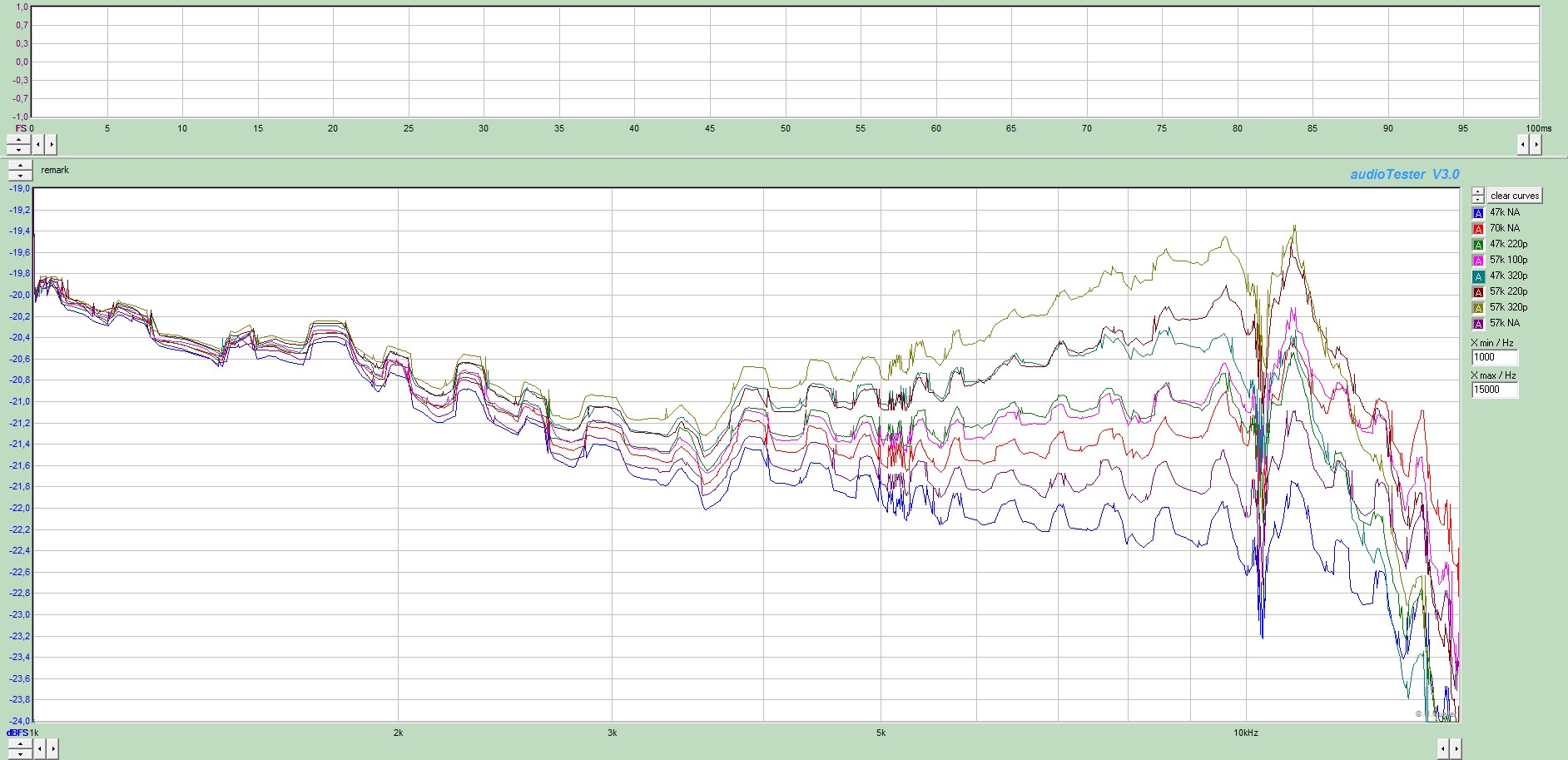Click the teal 47k 320p curve swatch
The height and width of the screenshot is (760, 1568).
1478,276
